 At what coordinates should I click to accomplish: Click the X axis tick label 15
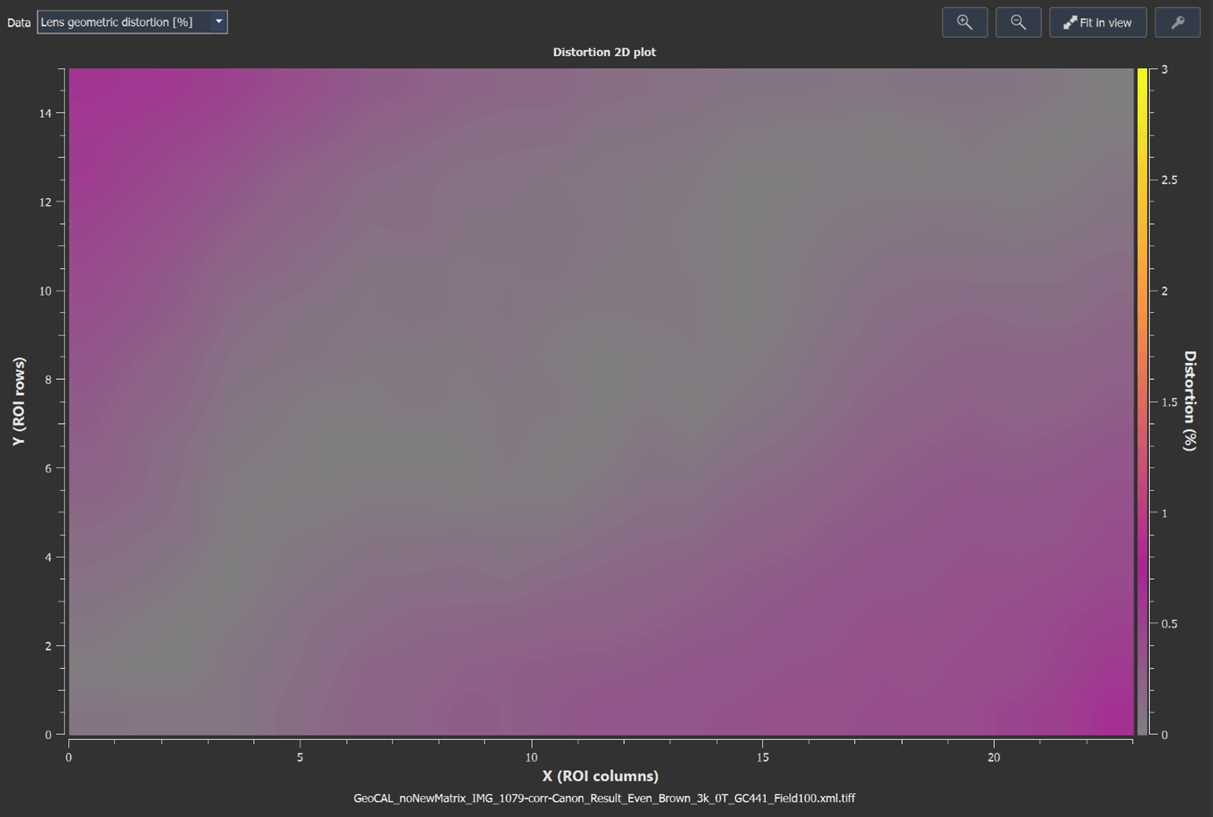pos(762,757)
